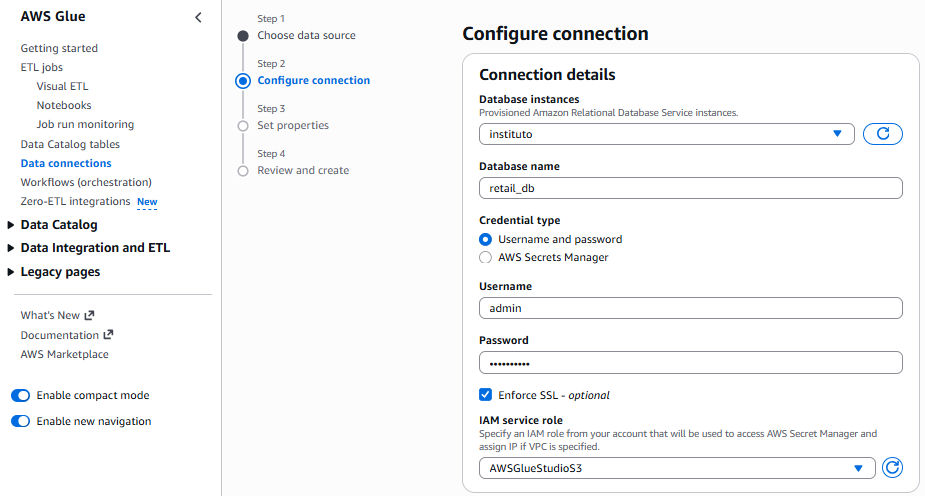925x496 pixels.
Task: Click the Database name input field
Action: pos(690,188)
